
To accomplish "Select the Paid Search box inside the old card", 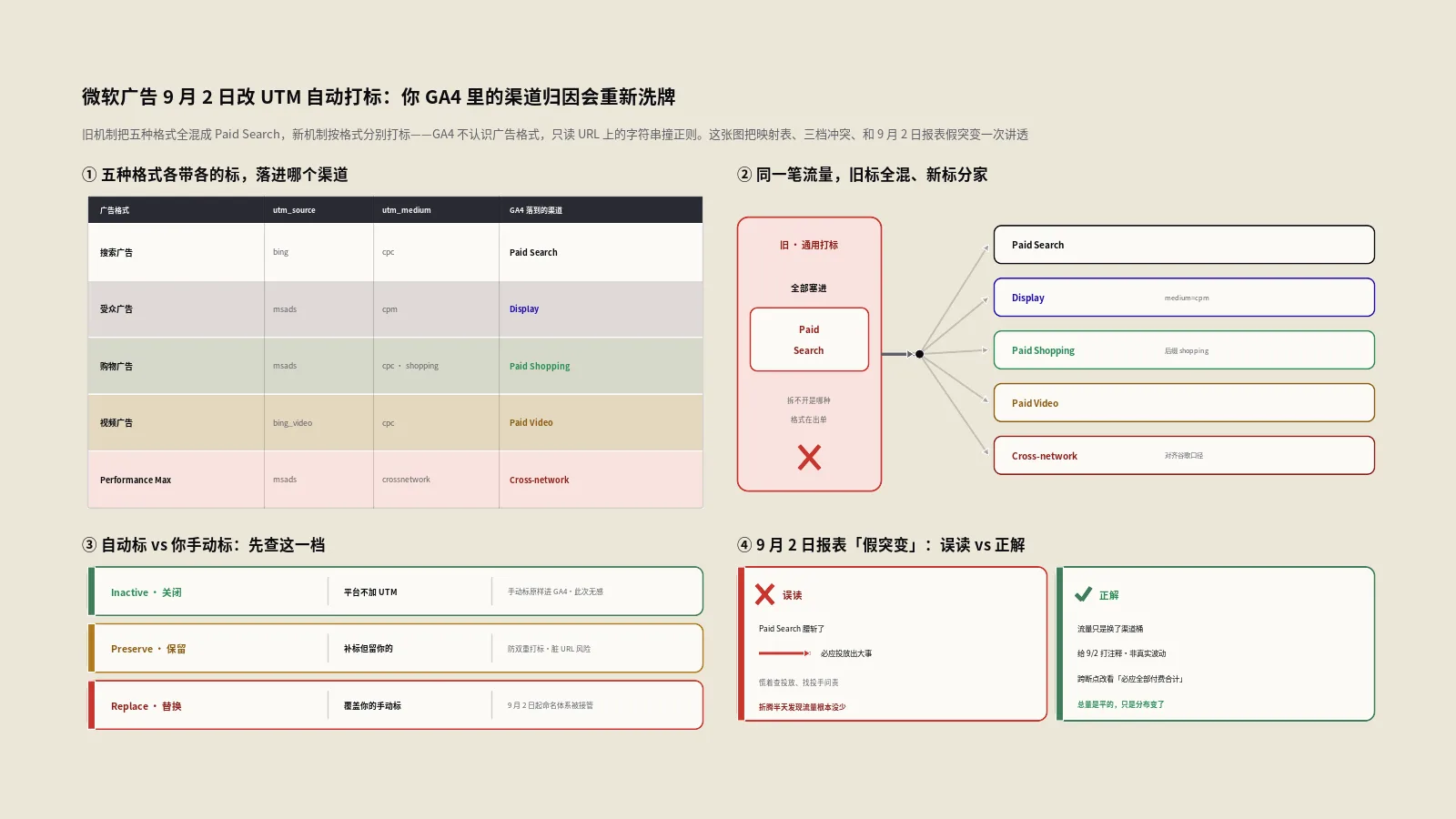I will [x=809, y=339].
